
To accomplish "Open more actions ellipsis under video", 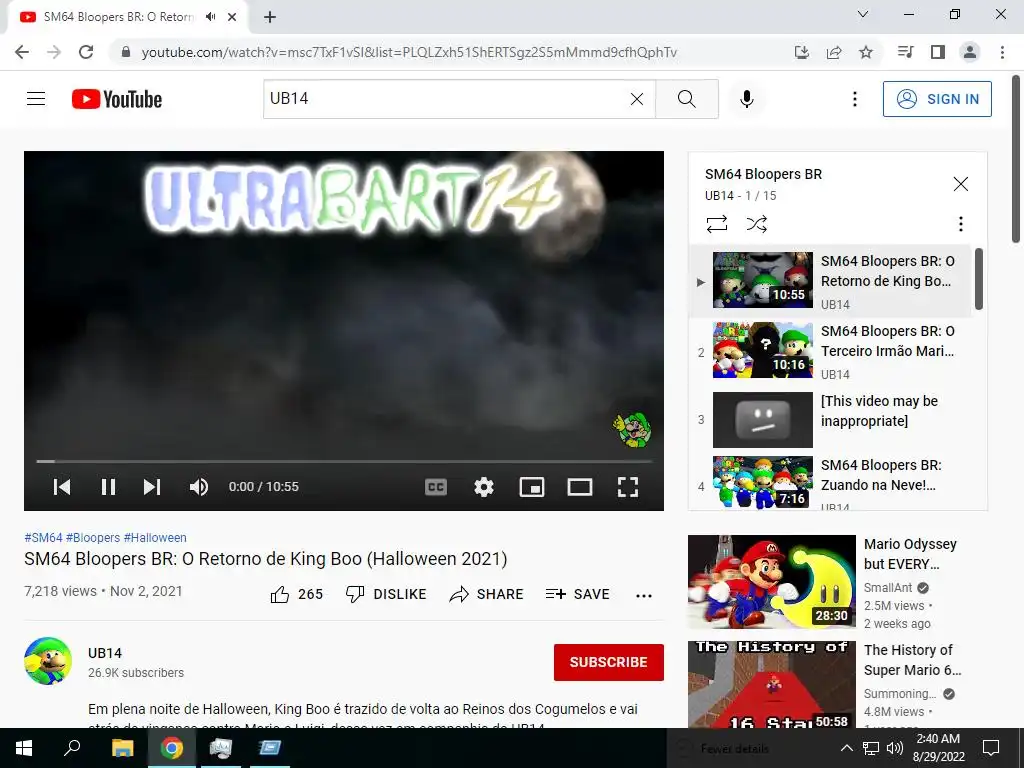I will click(644, 595).
